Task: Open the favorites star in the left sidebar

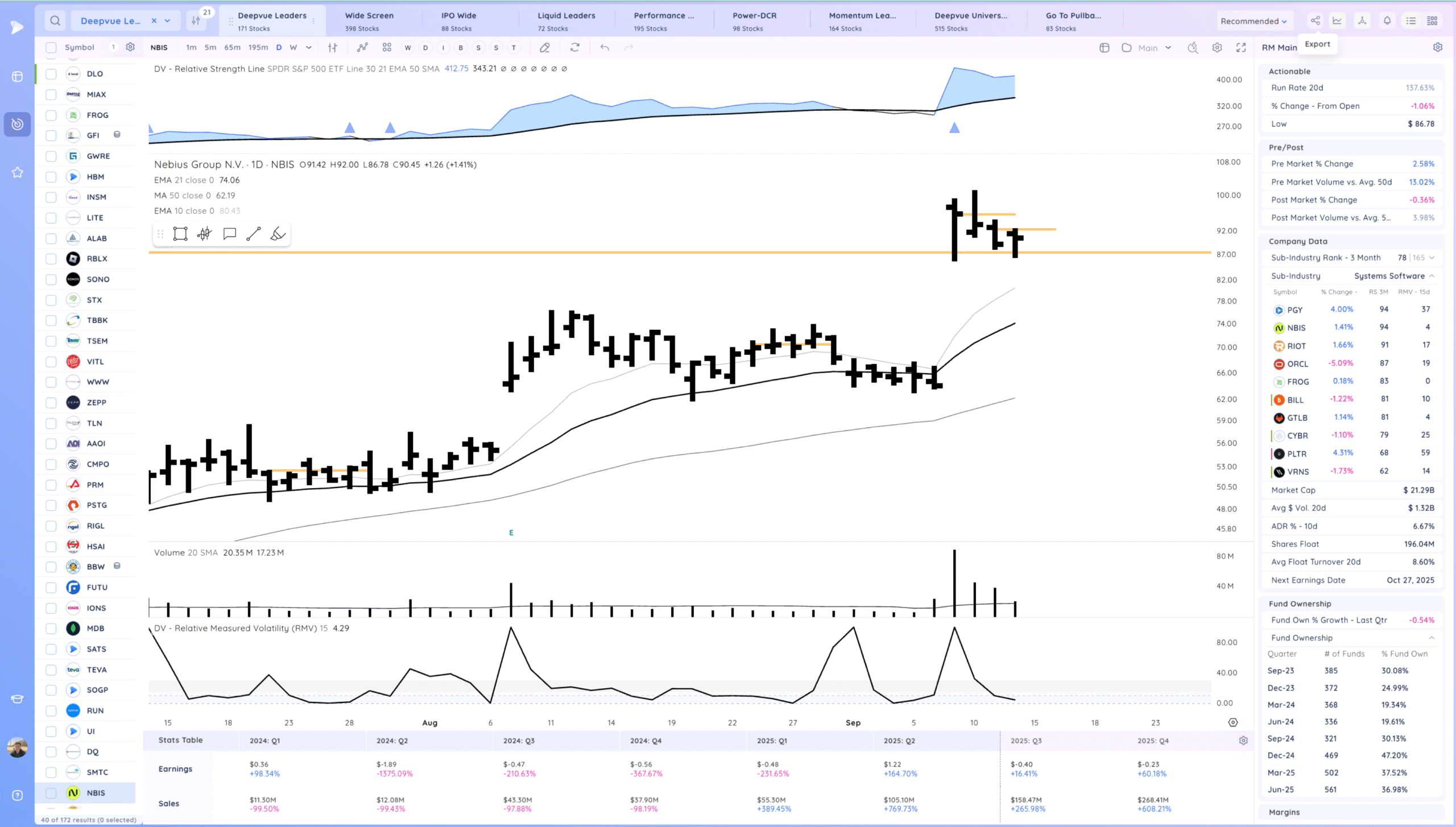Action: click(x=18, y=172)
